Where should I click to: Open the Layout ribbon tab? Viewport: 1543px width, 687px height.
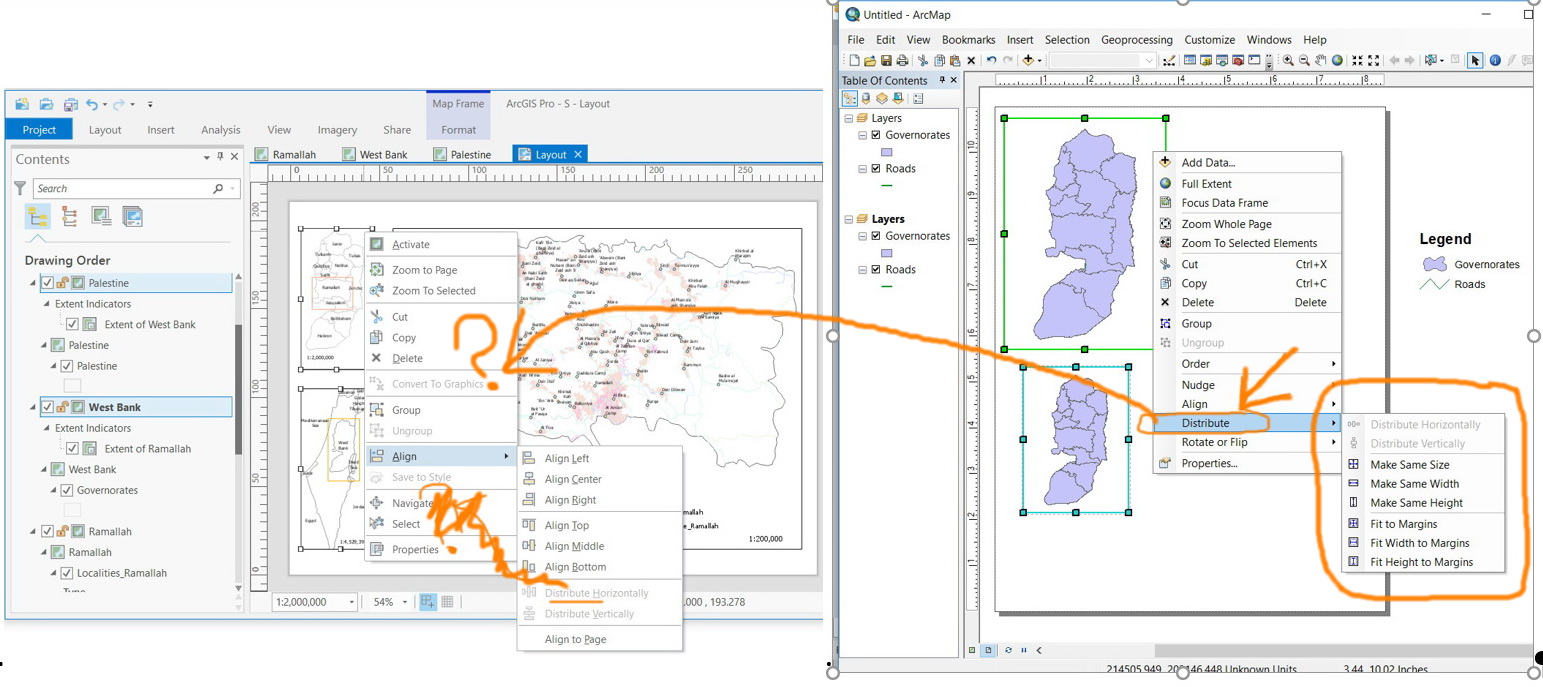[x=105, y=130]
